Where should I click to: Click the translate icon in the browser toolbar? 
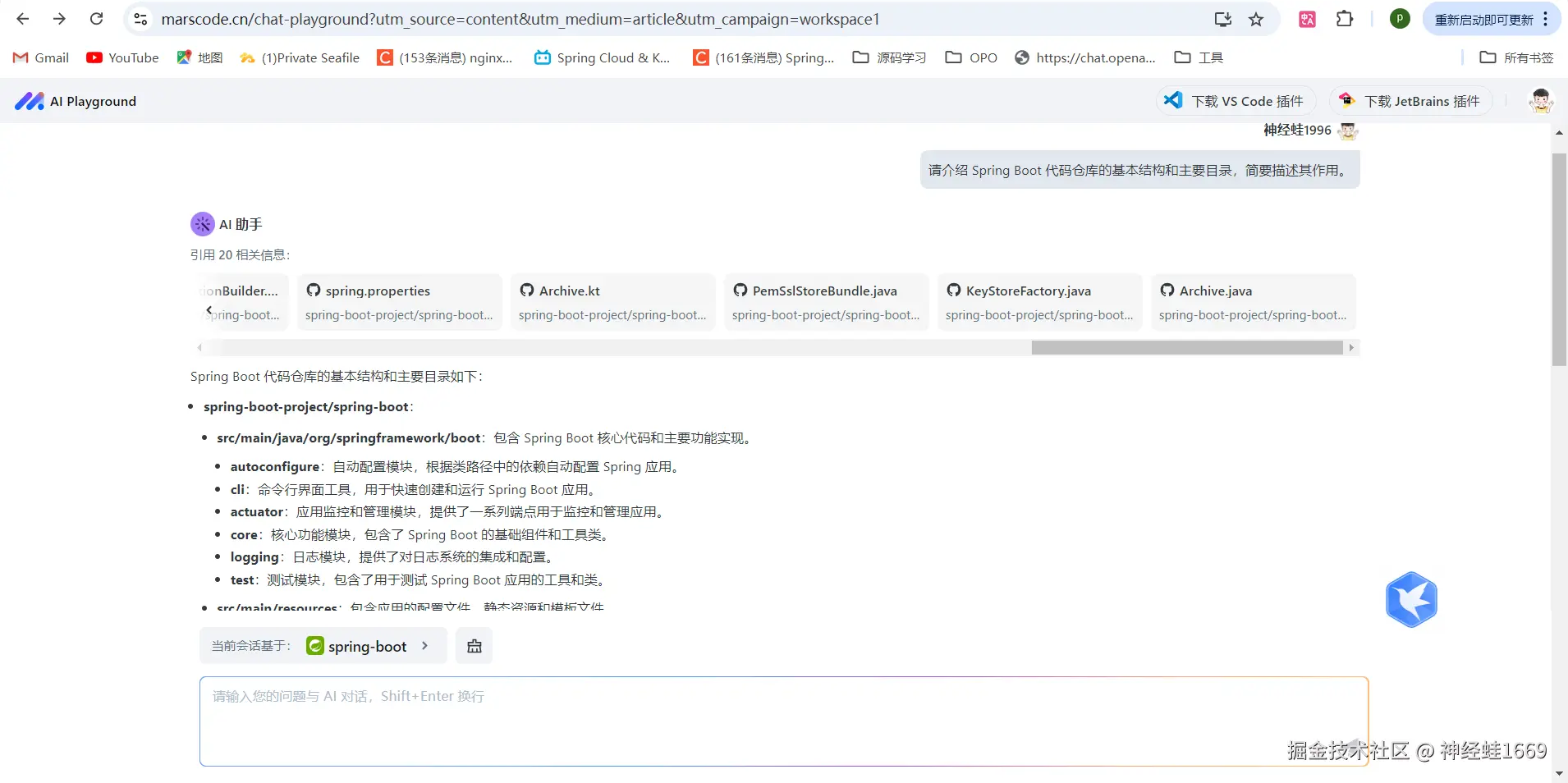1307,19
